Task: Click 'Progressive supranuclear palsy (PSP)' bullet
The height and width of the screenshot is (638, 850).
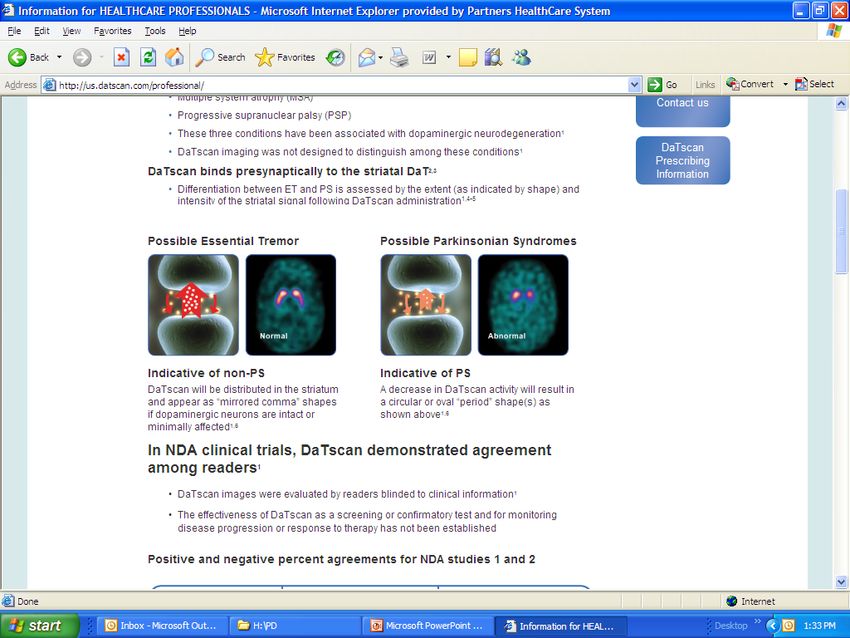Action: [264, 115]
